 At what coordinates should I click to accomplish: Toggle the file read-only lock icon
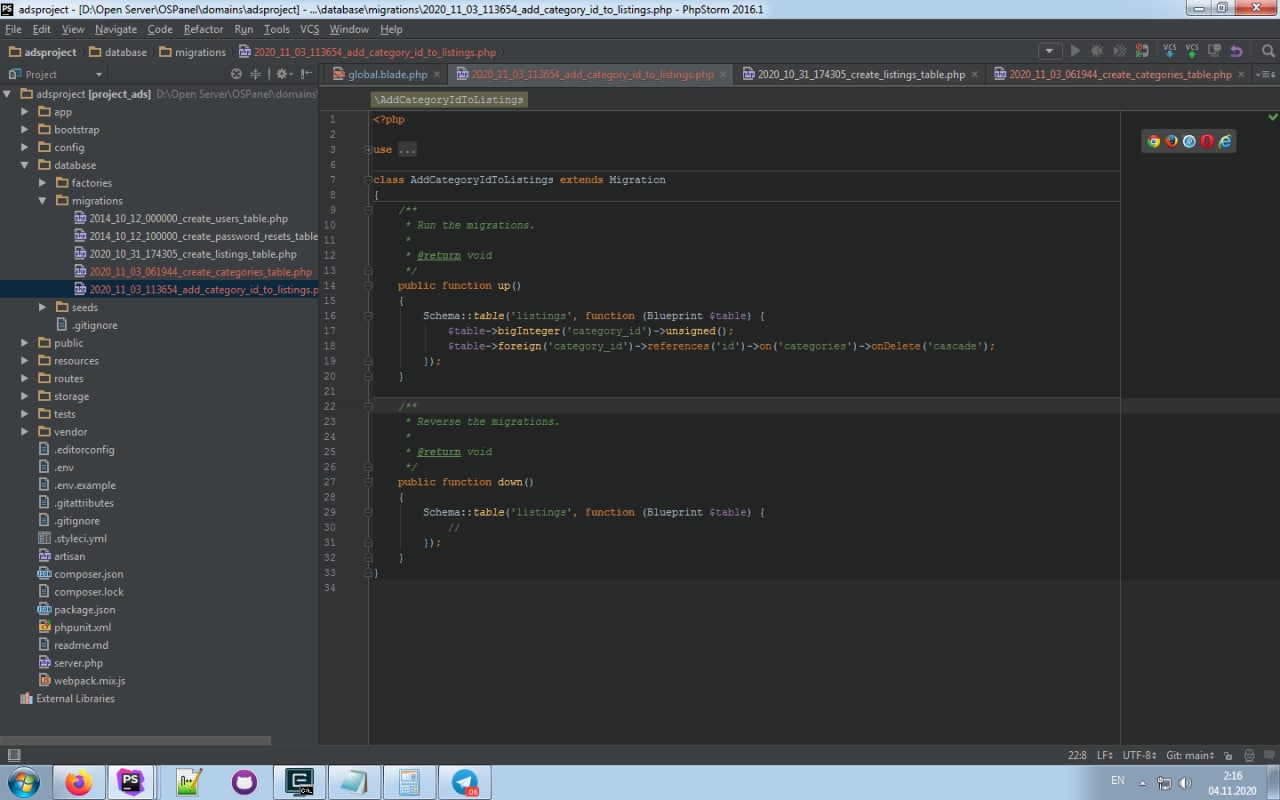[1229, 756]
